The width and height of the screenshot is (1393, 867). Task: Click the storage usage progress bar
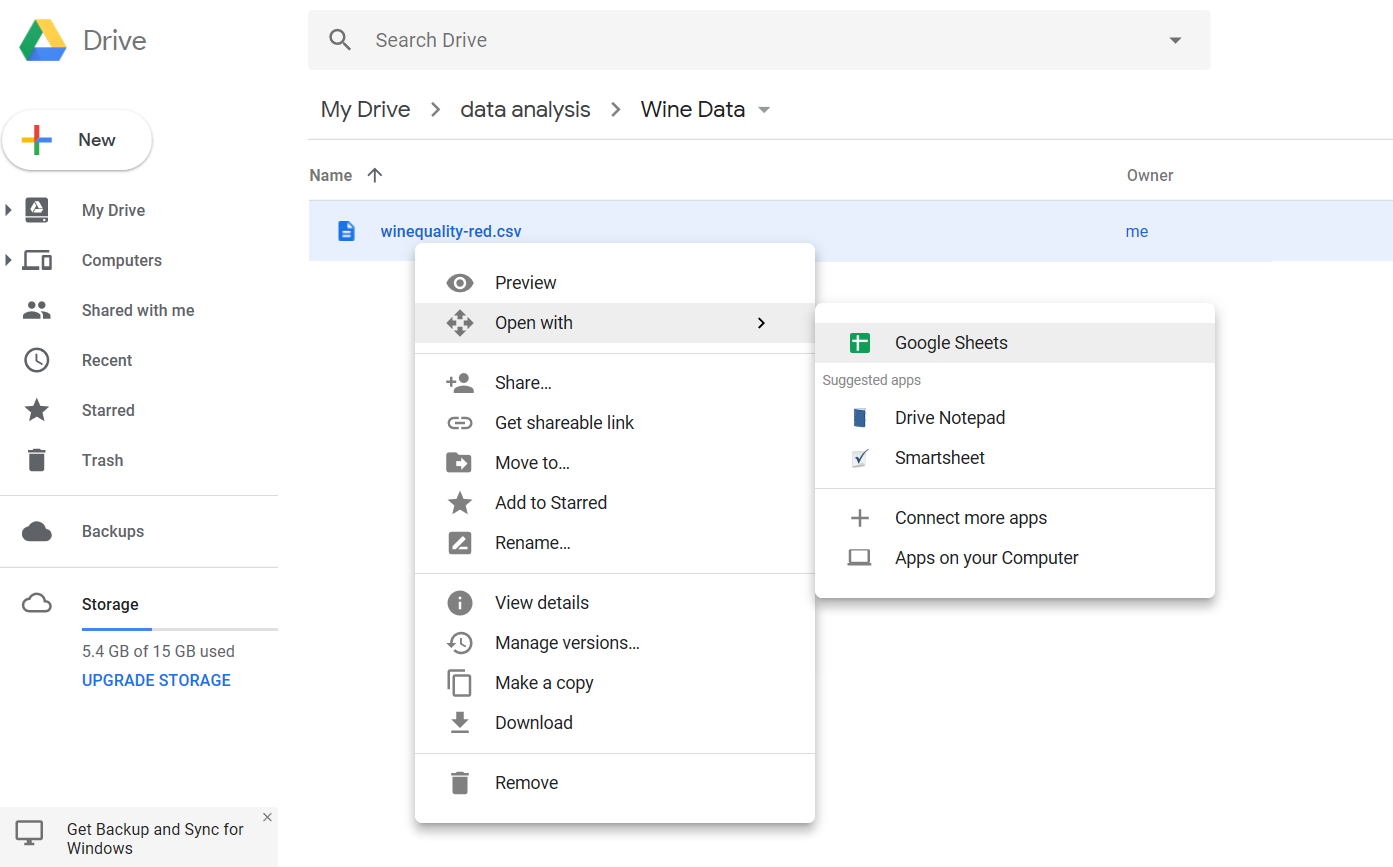click(x=180, y=631)
